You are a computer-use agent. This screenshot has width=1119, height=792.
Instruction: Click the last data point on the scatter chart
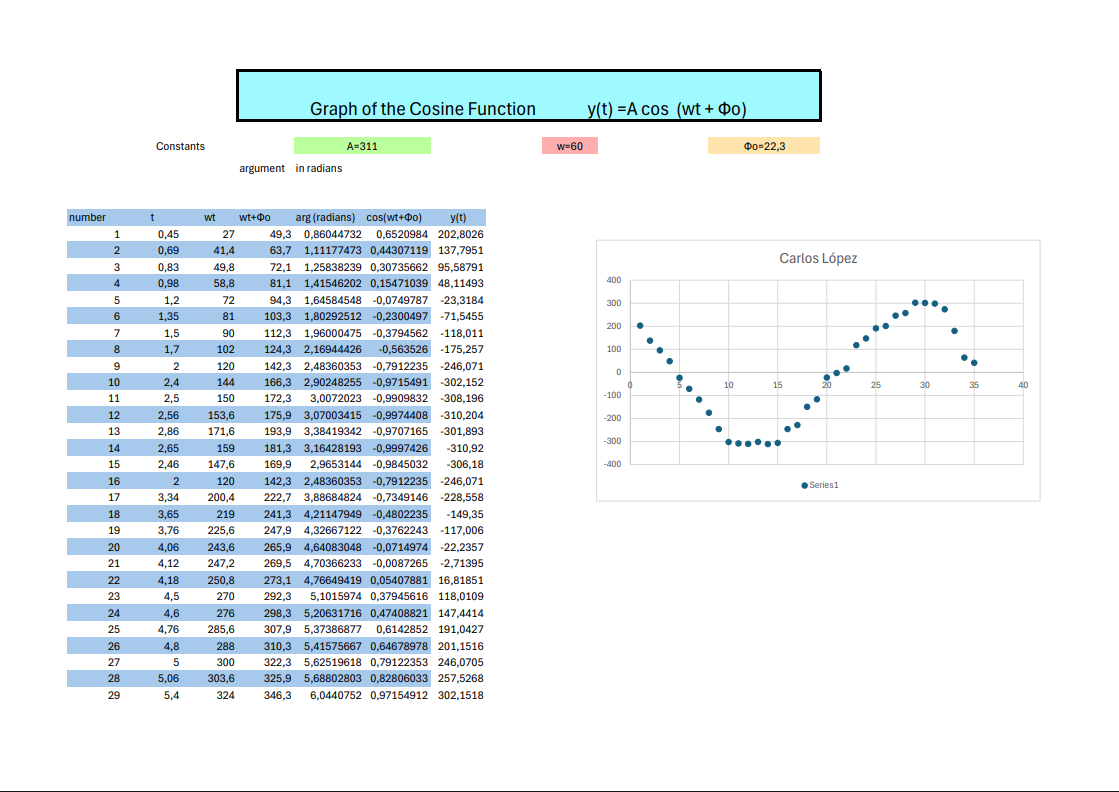click(x=974, y=363)
